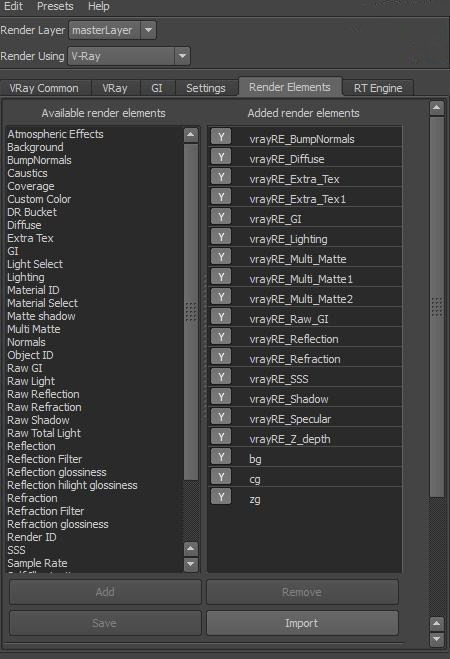Select Raw Shadow in available elements
The width and height of the screenshot is (450, 659).
38,420
